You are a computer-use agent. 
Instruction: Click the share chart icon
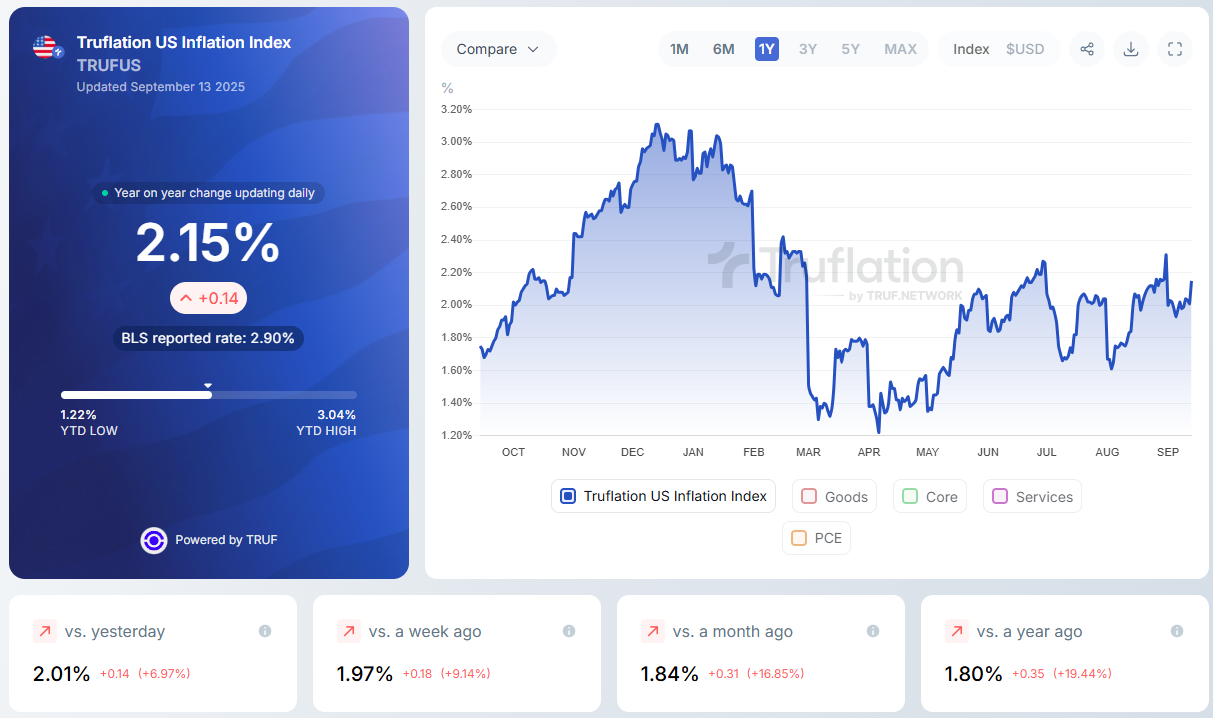(1087, 49)
